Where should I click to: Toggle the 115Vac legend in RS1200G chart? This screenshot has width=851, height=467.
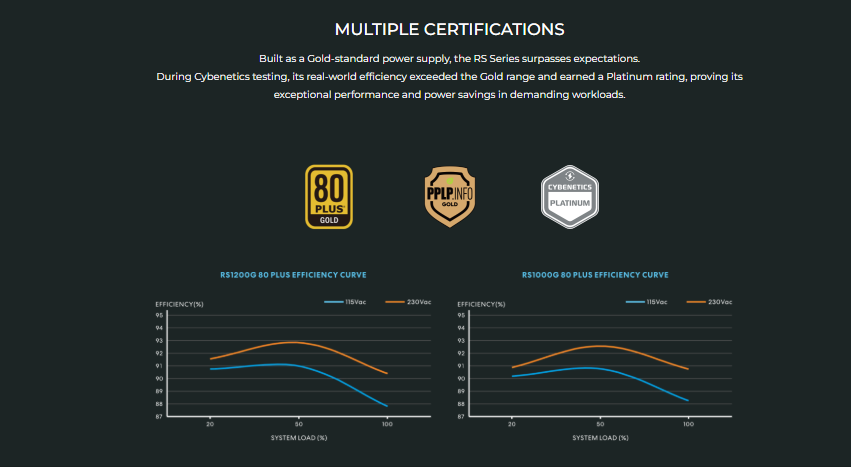pos(355,301)
